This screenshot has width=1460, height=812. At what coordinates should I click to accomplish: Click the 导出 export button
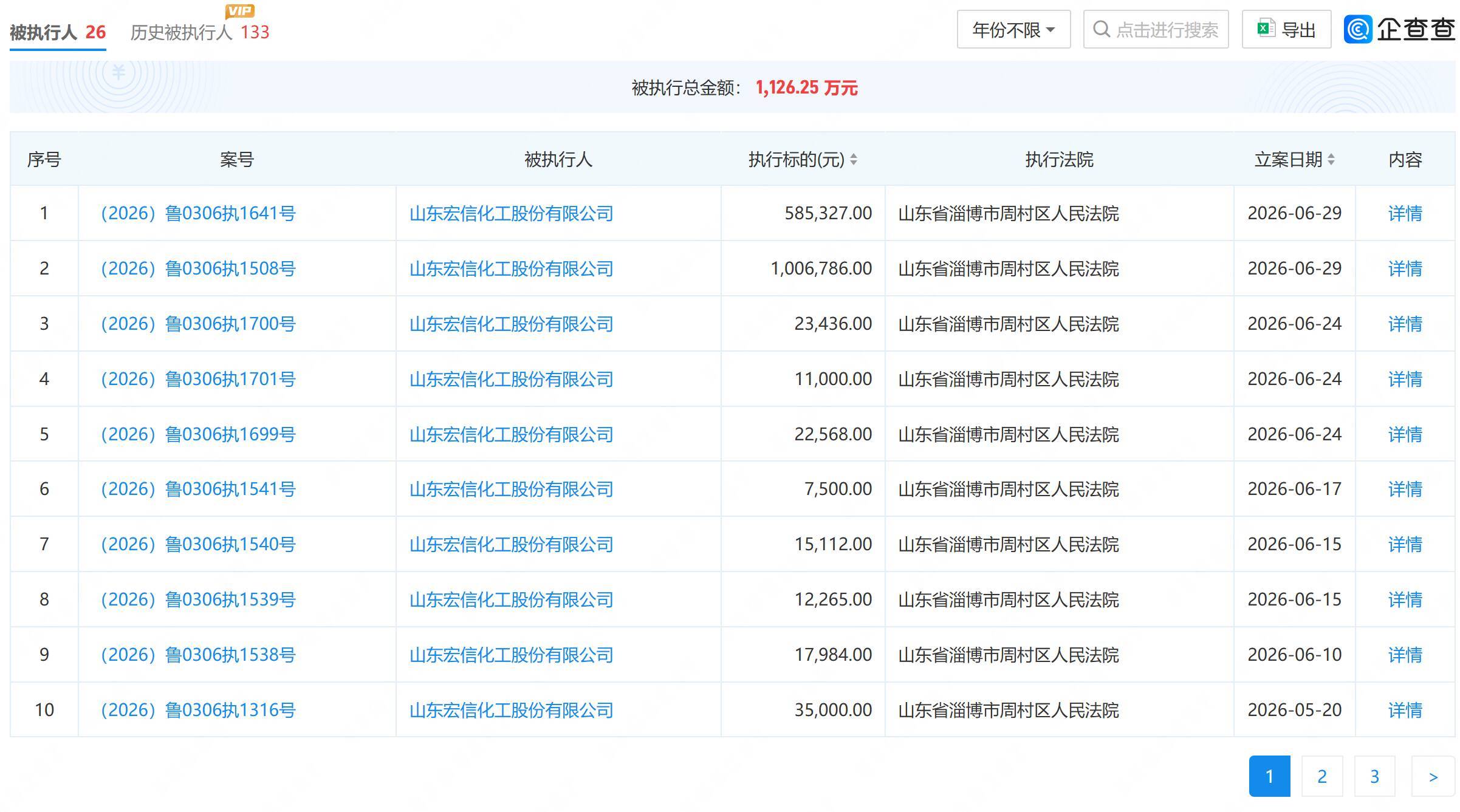pos(1286,29)
